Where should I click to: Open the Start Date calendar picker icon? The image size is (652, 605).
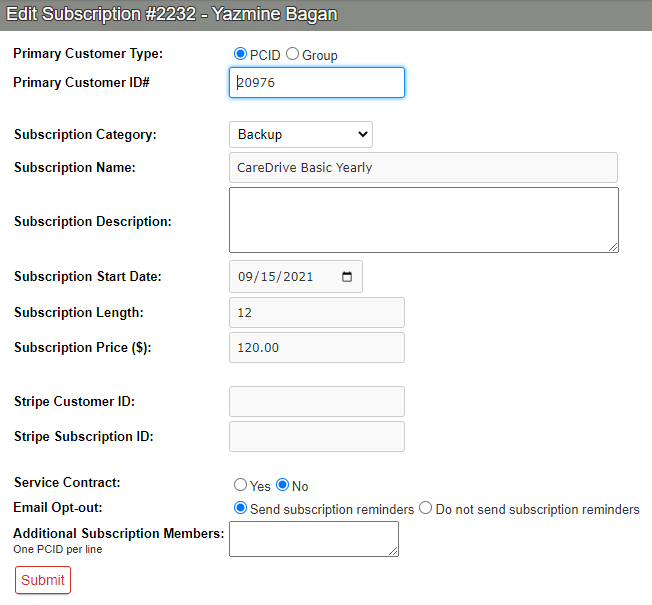point(347,277)
